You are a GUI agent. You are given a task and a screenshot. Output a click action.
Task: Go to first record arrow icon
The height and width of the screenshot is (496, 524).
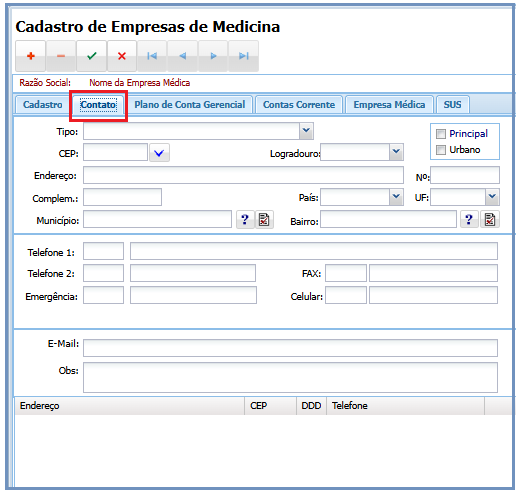pyautogui.click(x=152, y=56)
